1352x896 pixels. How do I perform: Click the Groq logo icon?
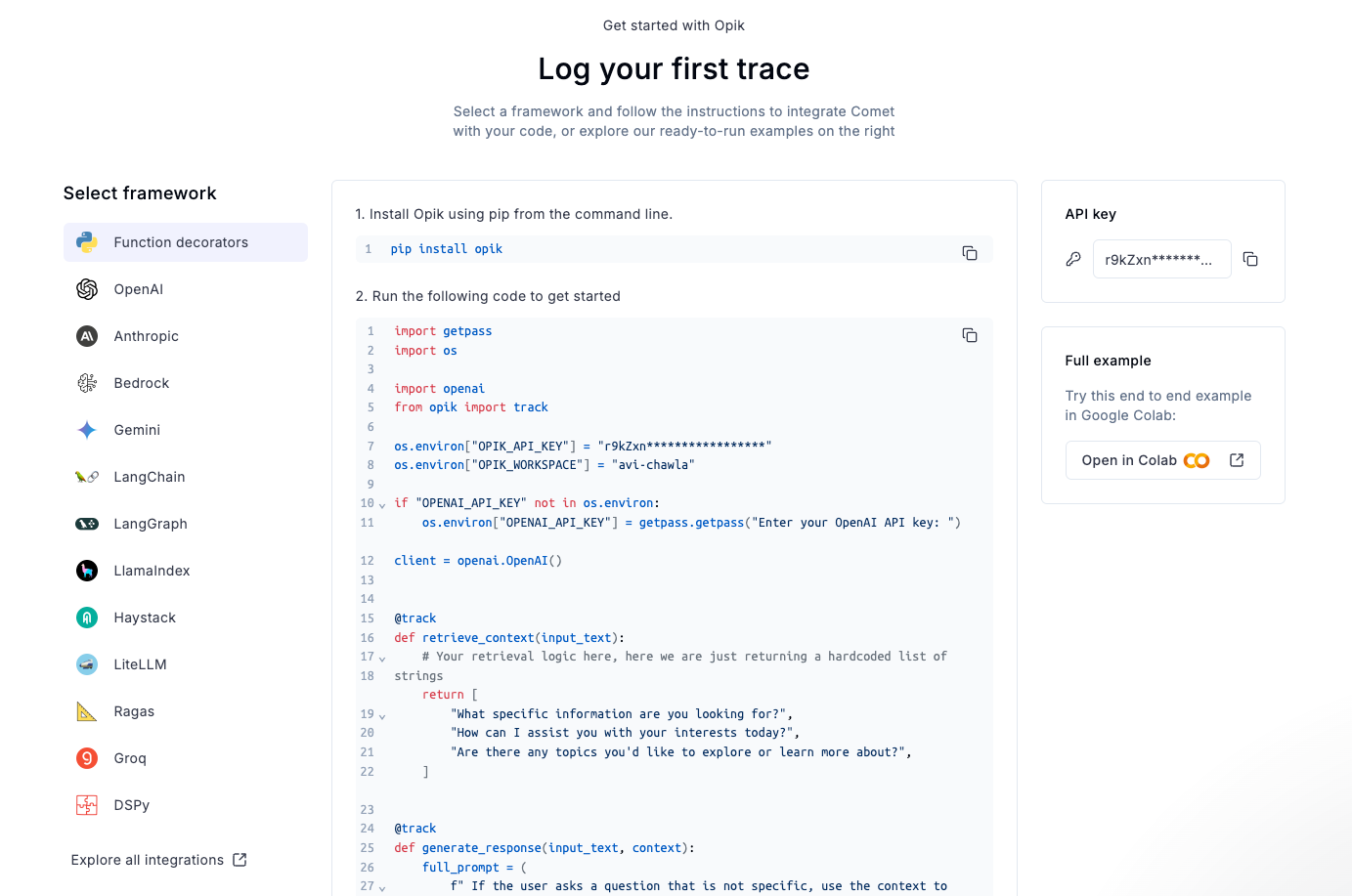87,758
